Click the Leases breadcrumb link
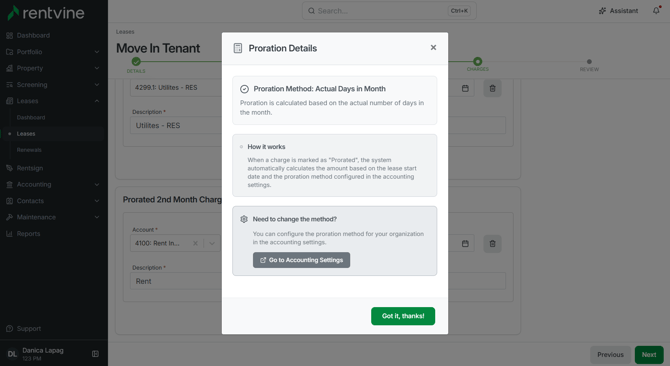 click(x=125, y=32)
